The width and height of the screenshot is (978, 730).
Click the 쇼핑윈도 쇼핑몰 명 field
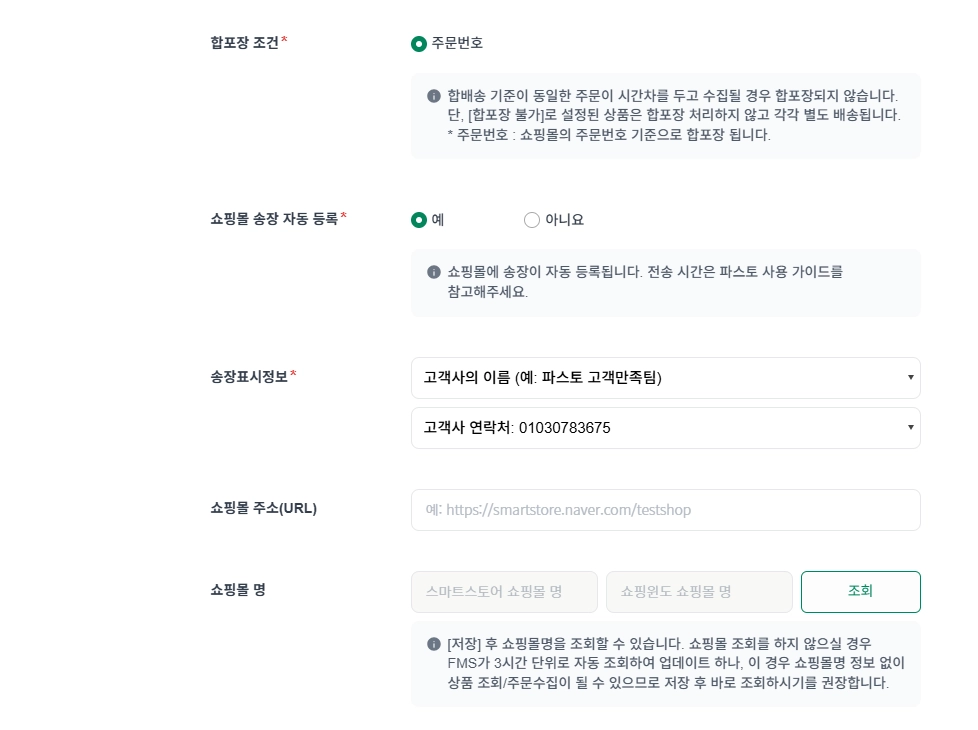coord(699,592)
